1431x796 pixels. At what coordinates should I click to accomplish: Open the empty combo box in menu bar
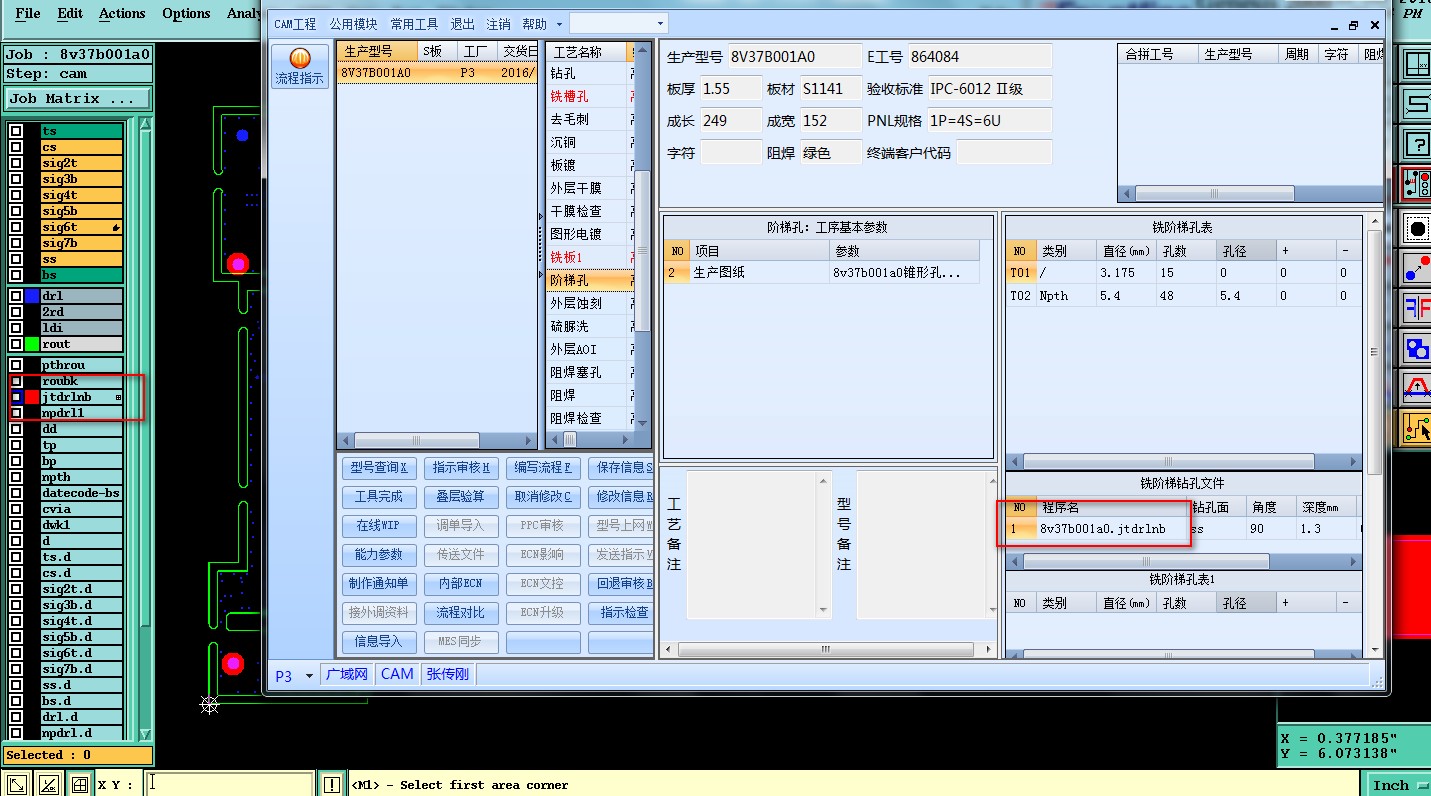coord(618,23)
